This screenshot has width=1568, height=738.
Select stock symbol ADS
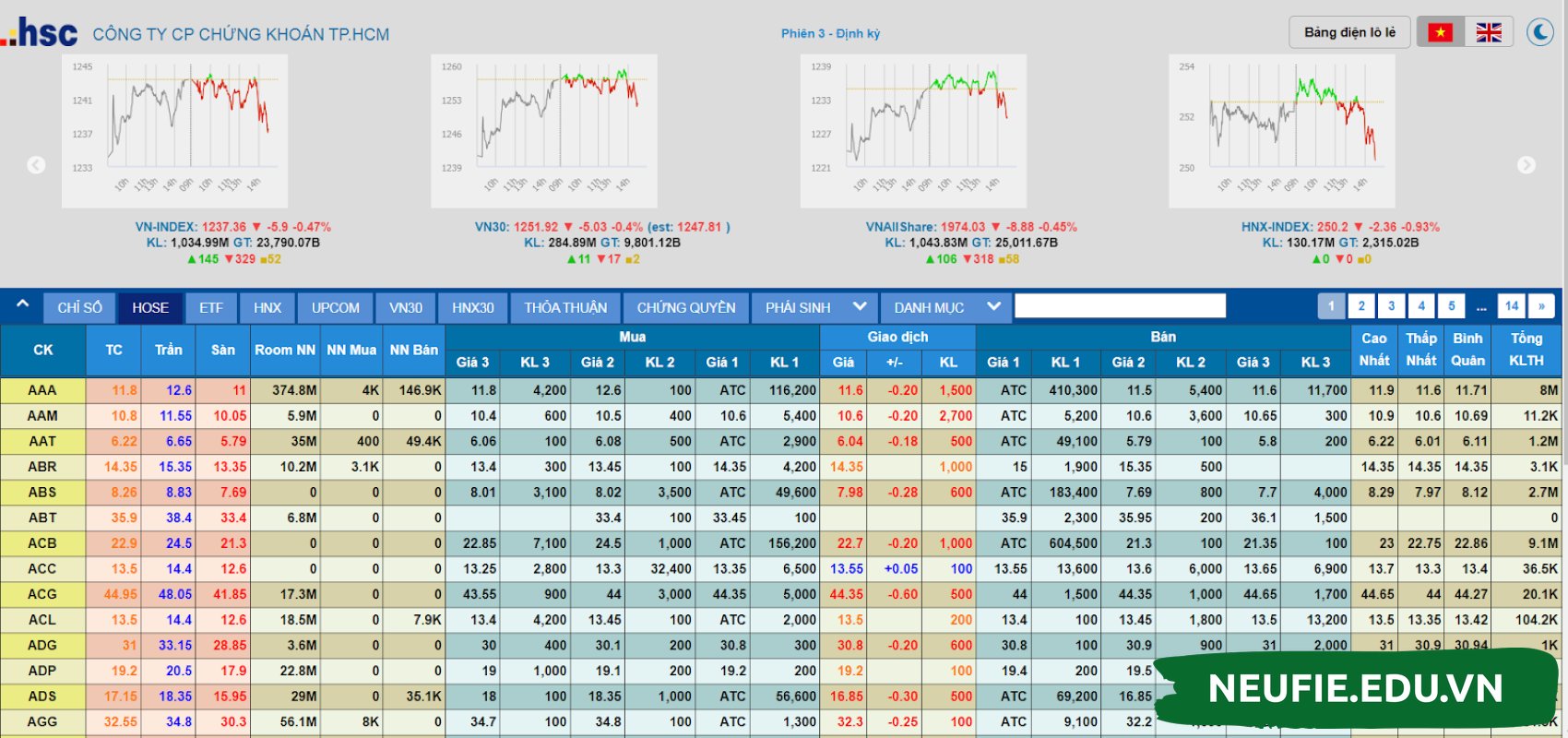42,696
